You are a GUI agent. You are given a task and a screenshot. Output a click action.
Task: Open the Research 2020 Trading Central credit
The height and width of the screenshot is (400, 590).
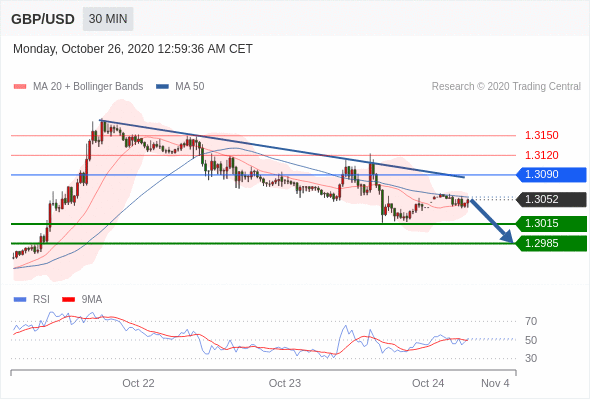[x=506, y=87]
